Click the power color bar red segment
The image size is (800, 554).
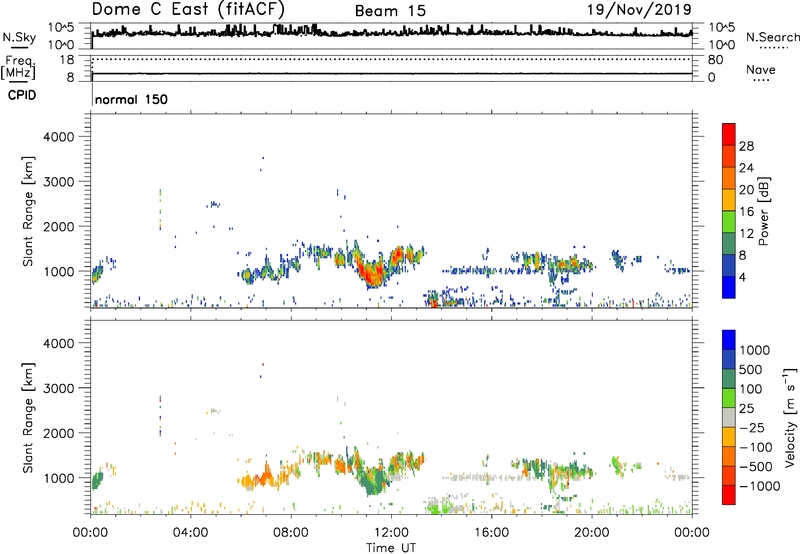pyautogui.click(x=729, y=133)
